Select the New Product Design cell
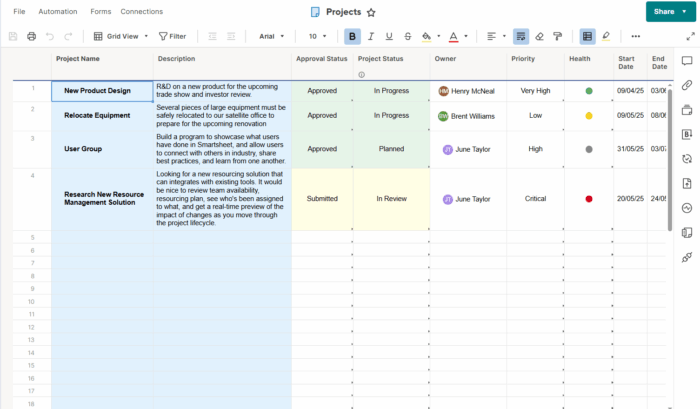 [102, 91]
